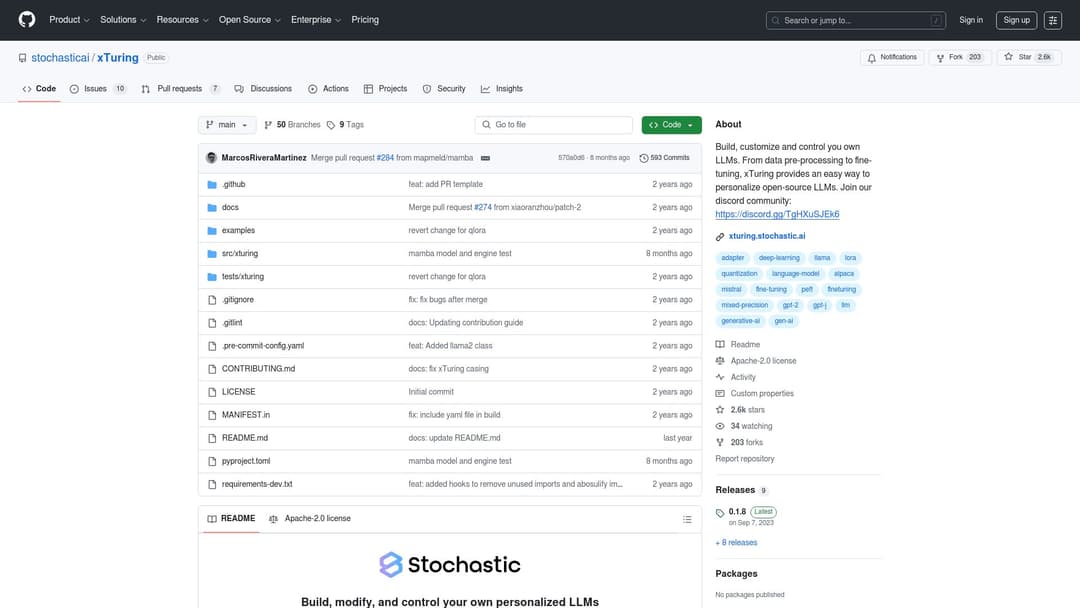1080x608 pixels.
Task: Open Custom properties in About
Action: (x=762, y=394)
